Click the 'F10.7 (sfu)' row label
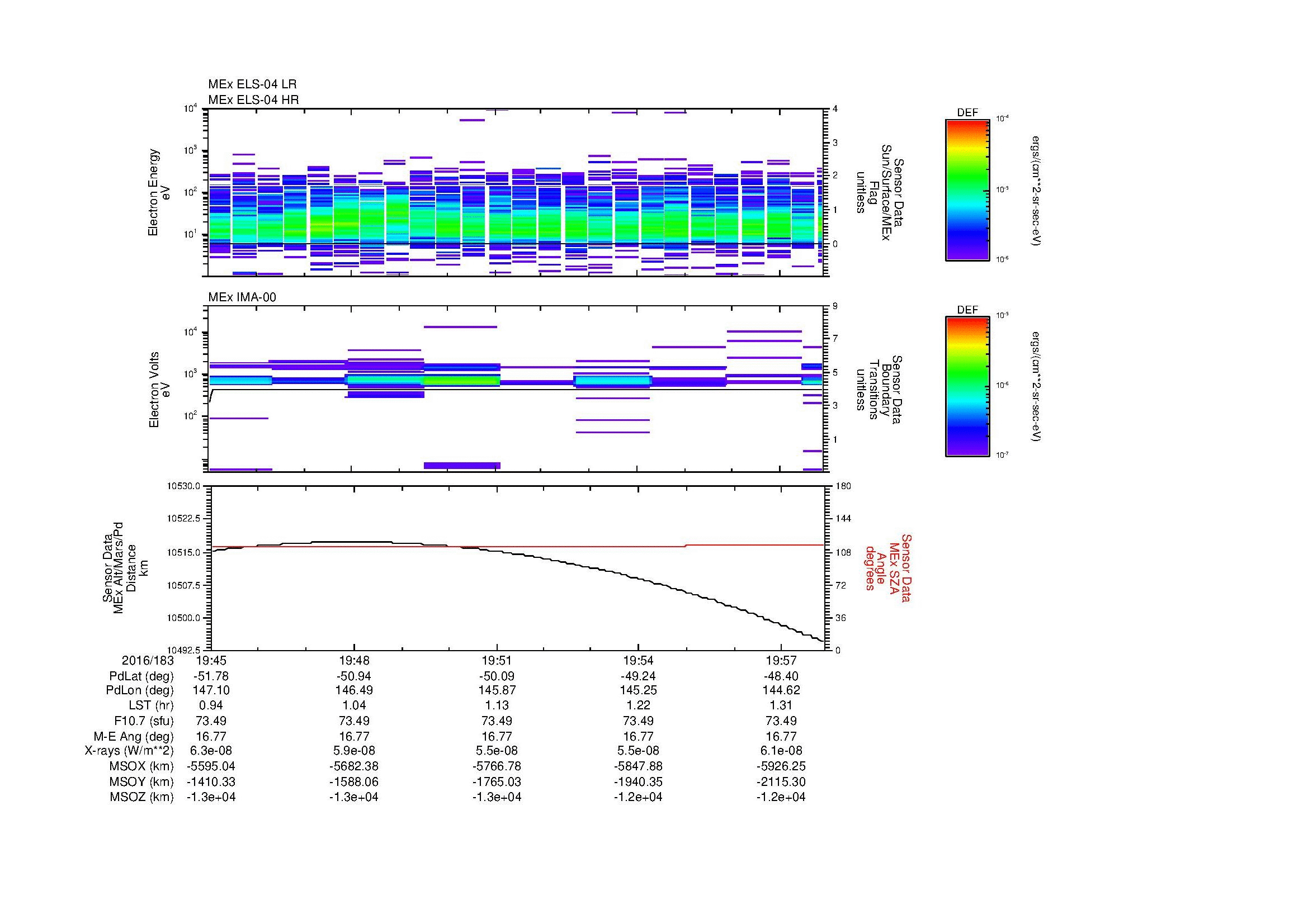Image resolution: width=1308 pixels, height=924 pixels. click(x=144, y=721)
